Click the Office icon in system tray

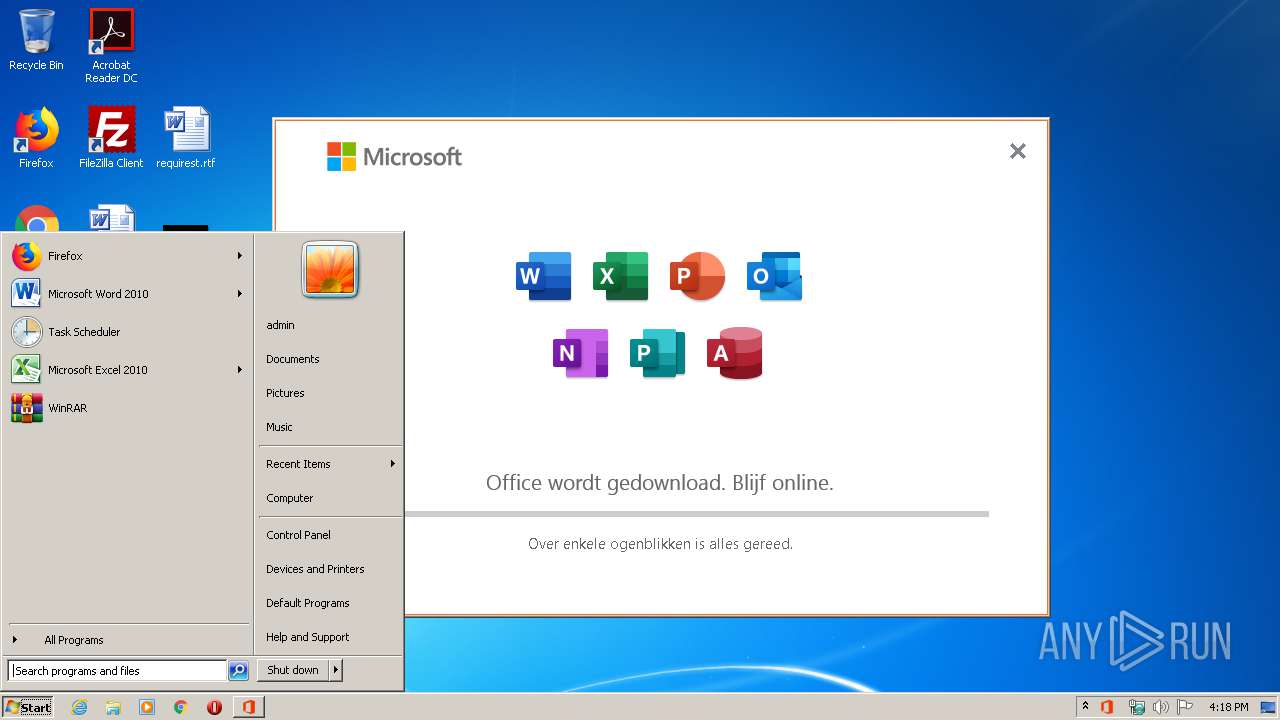pos(1107,707)
